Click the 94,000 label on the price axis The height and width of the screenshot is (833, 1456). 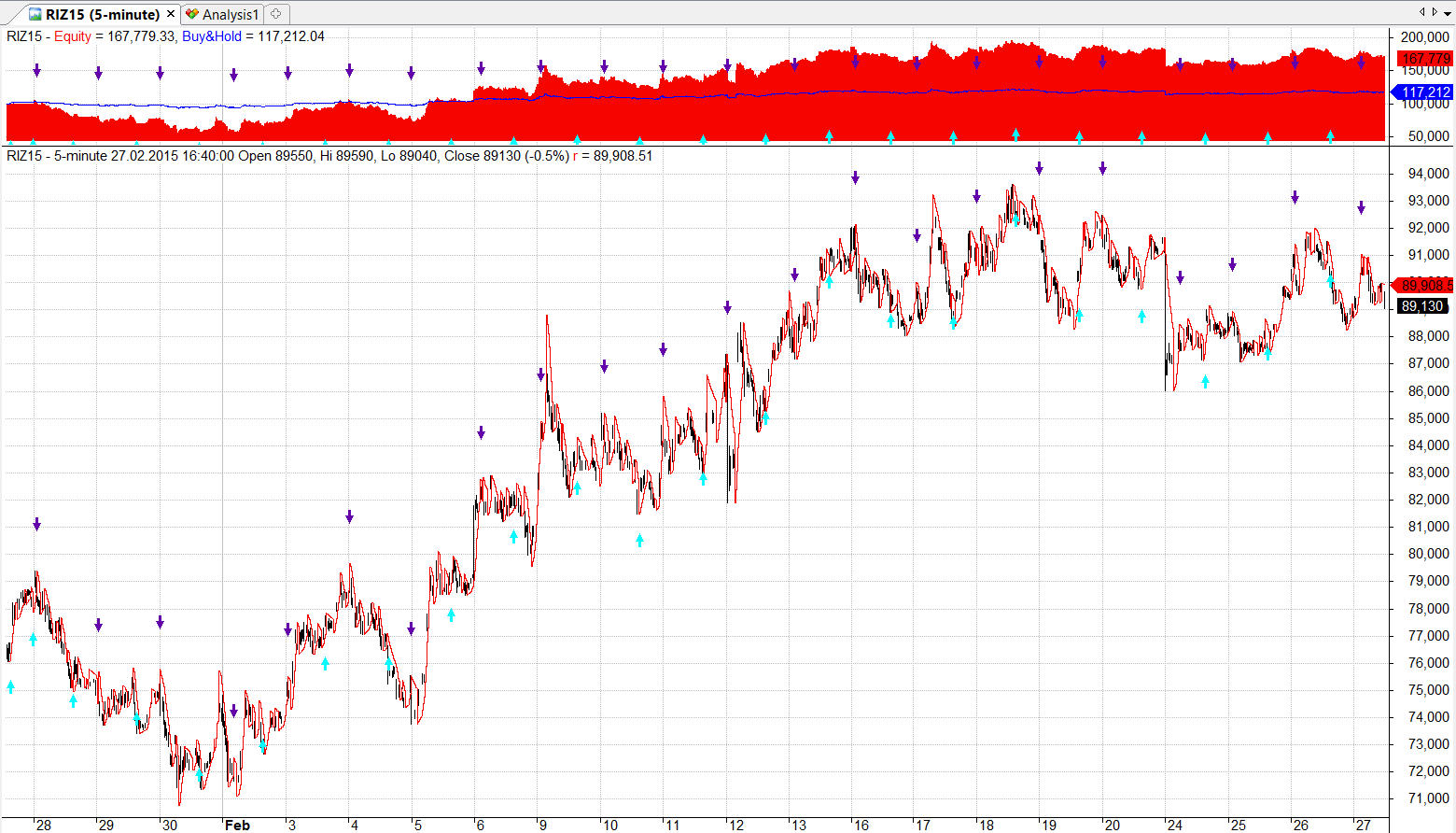1428,174
